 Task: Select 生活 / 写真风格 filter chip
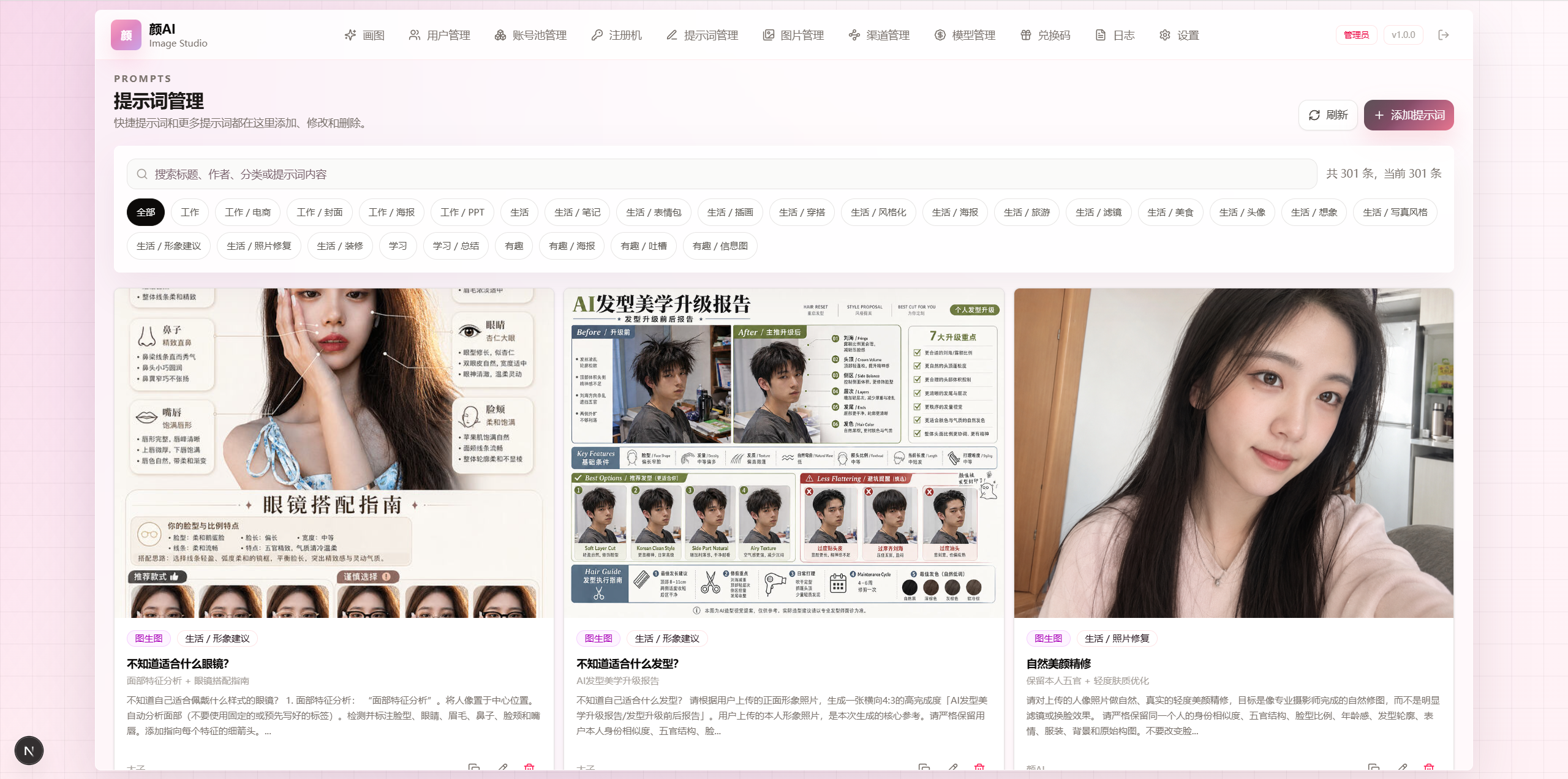[x=1395, y=213]
